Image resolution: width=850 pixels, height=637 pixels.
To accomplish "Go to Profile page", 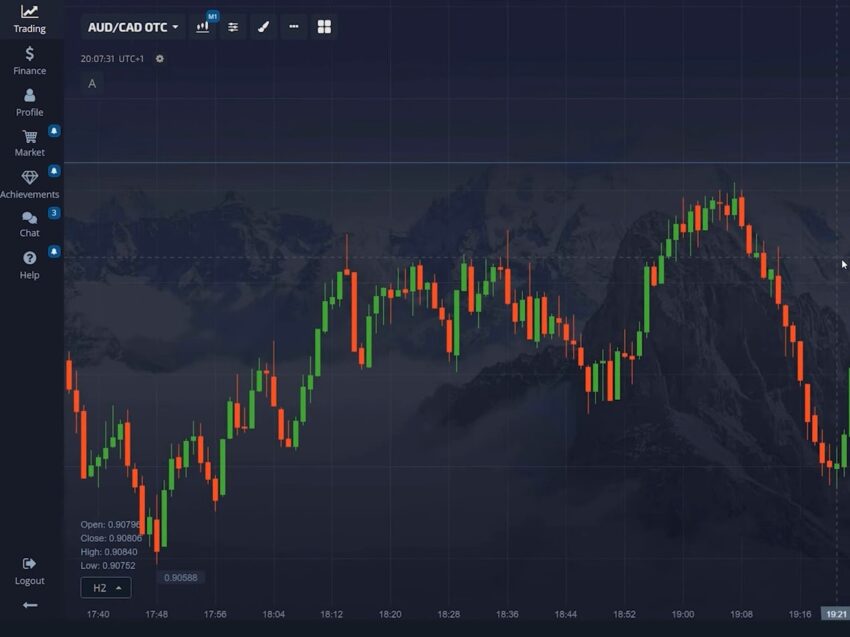I will tap(29, 102).
